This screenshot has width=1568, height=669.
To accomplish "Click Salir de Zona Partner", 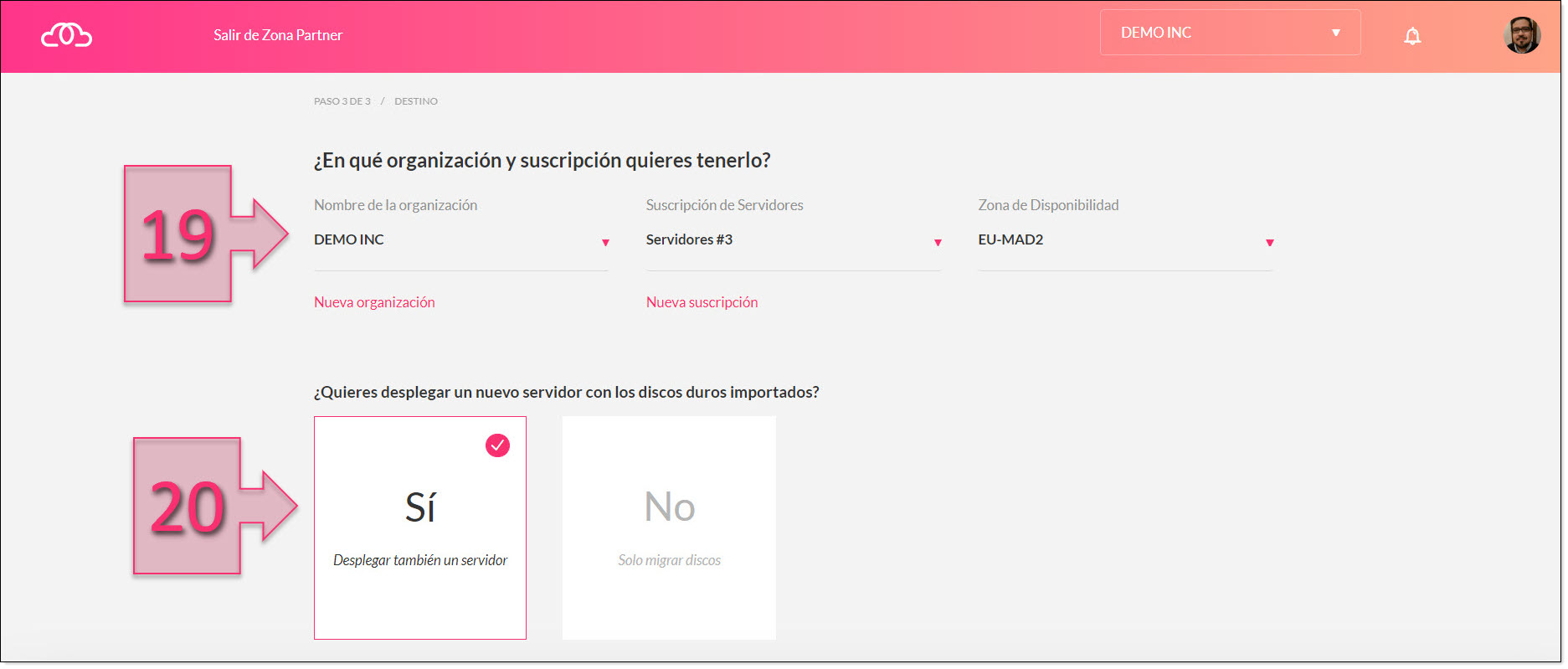I will [x=278, y=35].
